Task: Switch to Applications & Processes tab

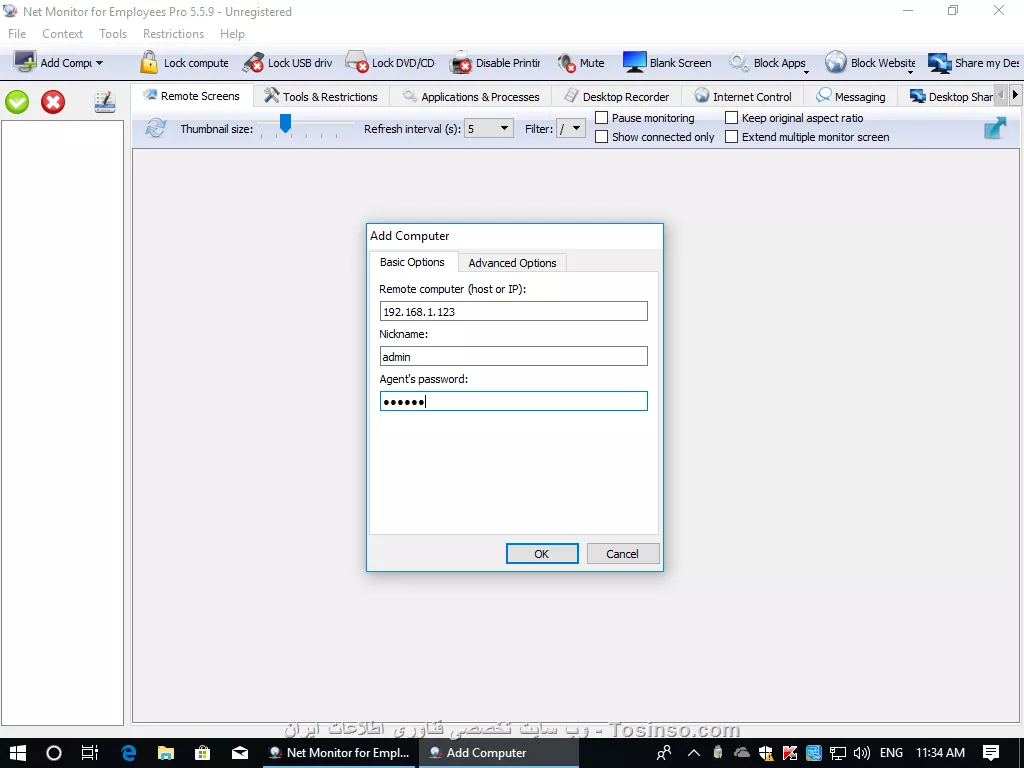Action: [x=471, y=97]
